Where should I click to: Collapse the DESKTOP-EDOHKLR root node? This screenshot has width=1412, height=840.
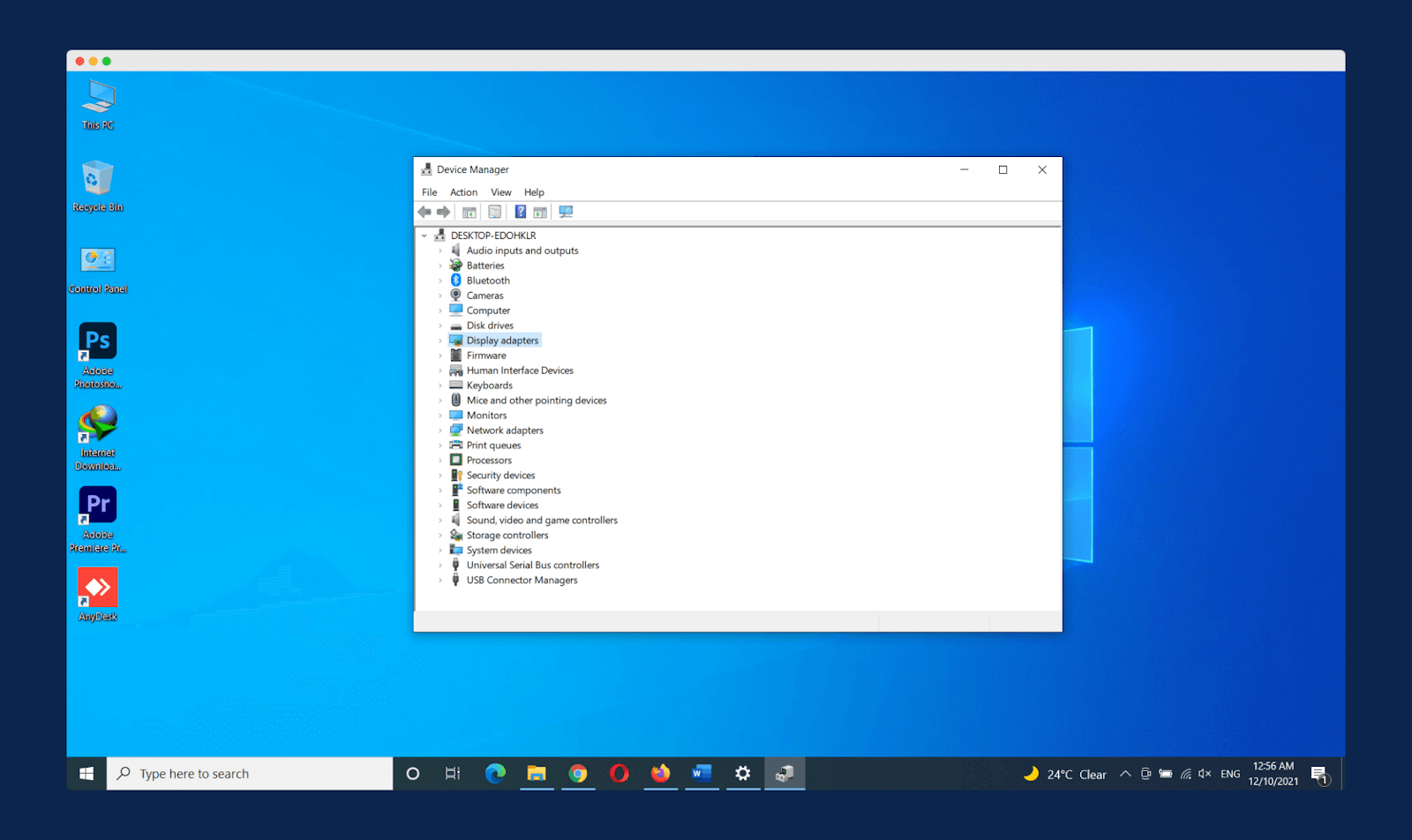[424, 236]
